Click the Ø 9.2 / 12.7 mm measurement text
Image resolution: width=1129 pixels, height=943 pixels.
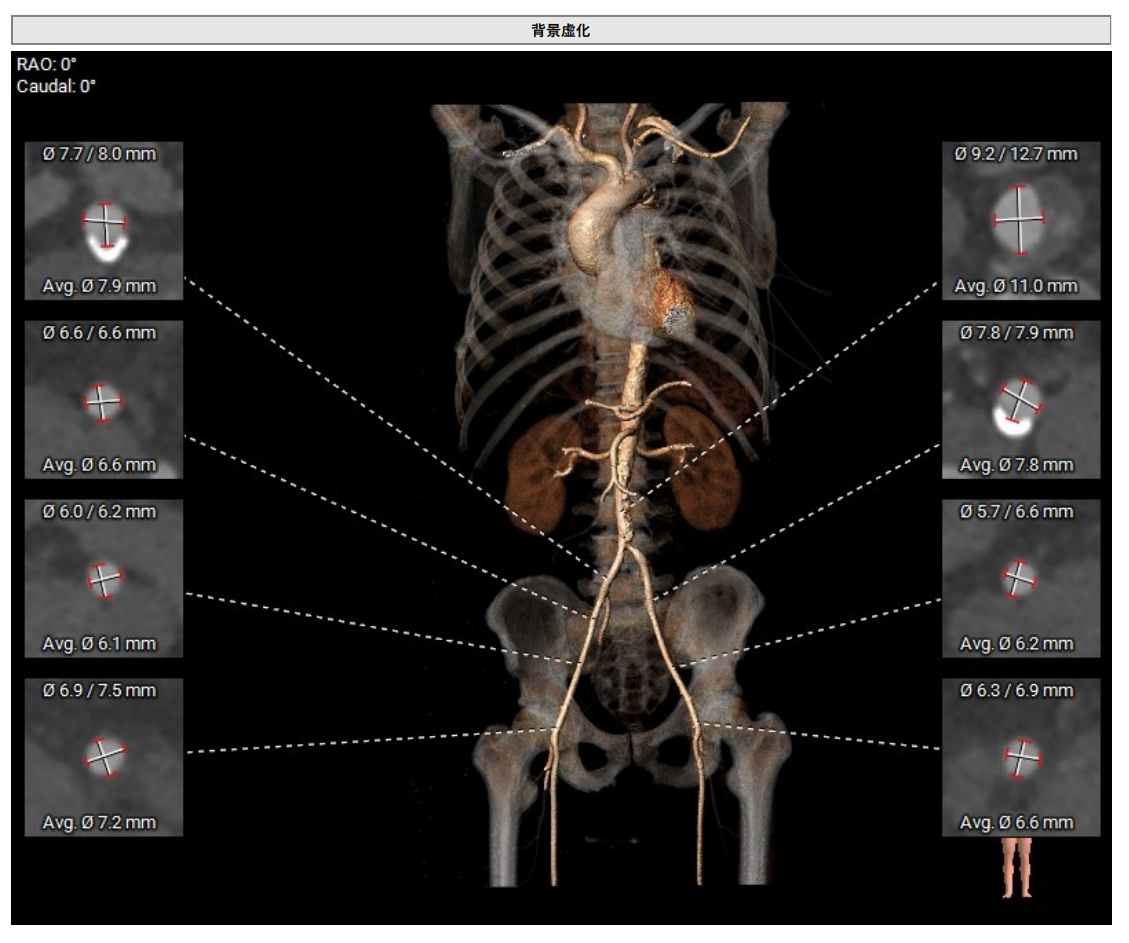coord(1016,153)
